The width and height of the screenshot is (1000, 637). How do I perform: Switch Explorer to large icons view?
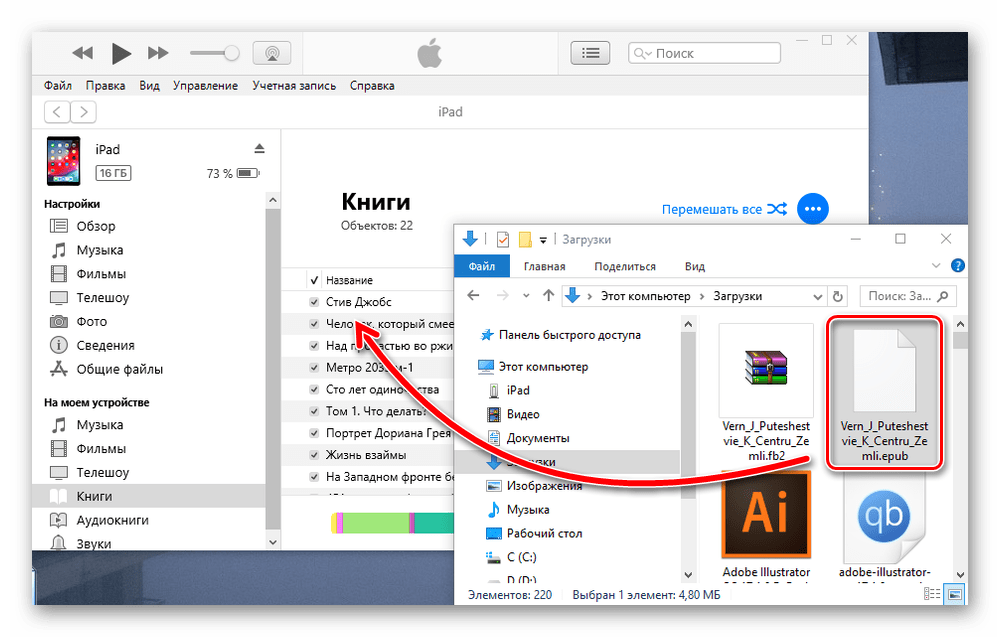pyautogui.click(x=954, y=594)
